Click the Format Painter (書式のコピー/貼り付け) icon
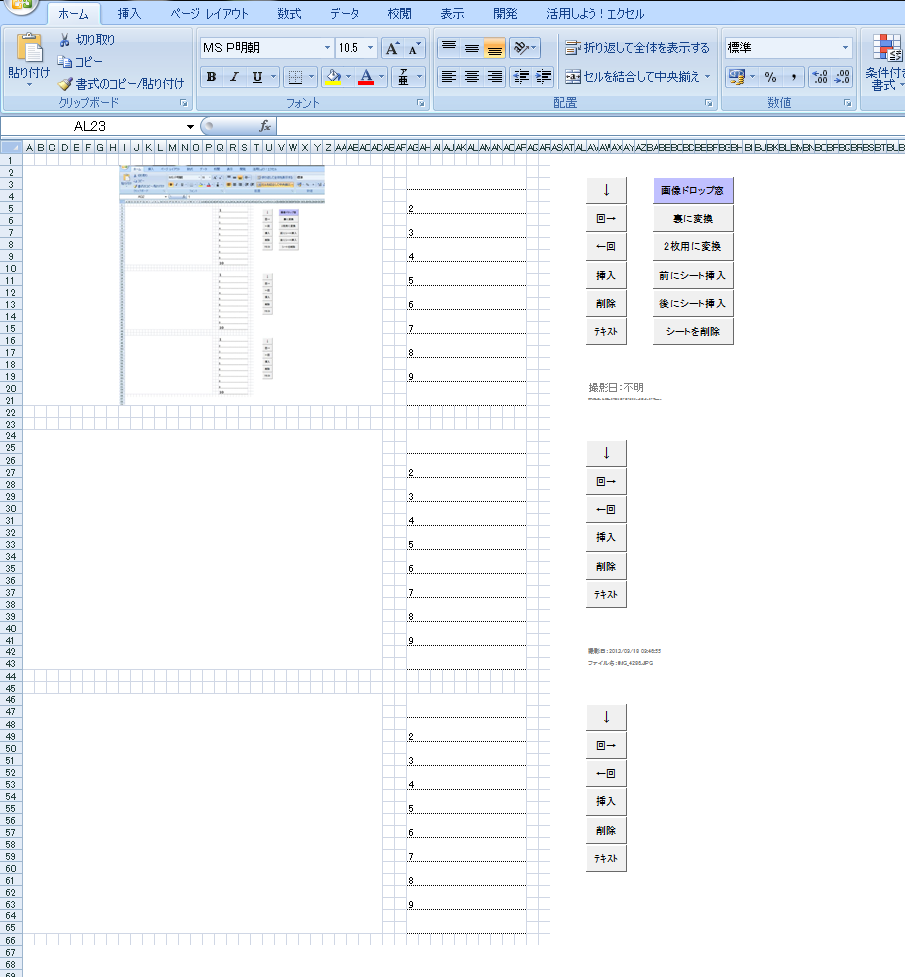This screenshot has height=977, width=905. pos(65,84)
